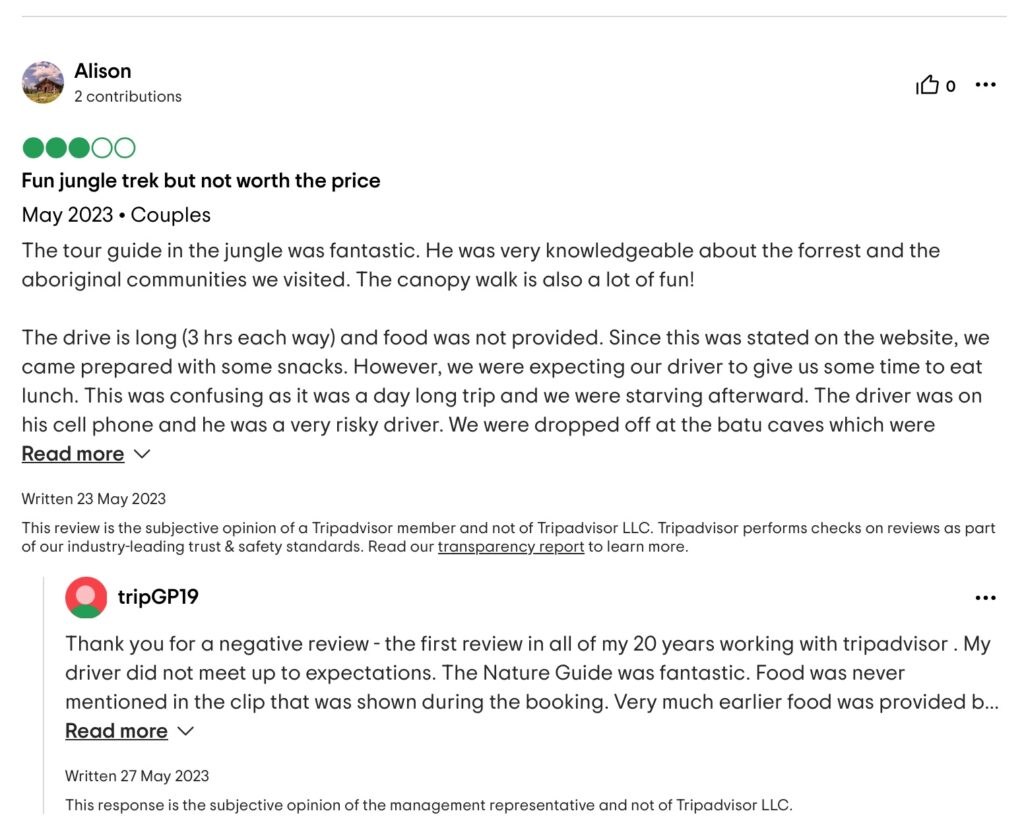
Task: Click the helpful vote count number 0
Action: point(950,86)
